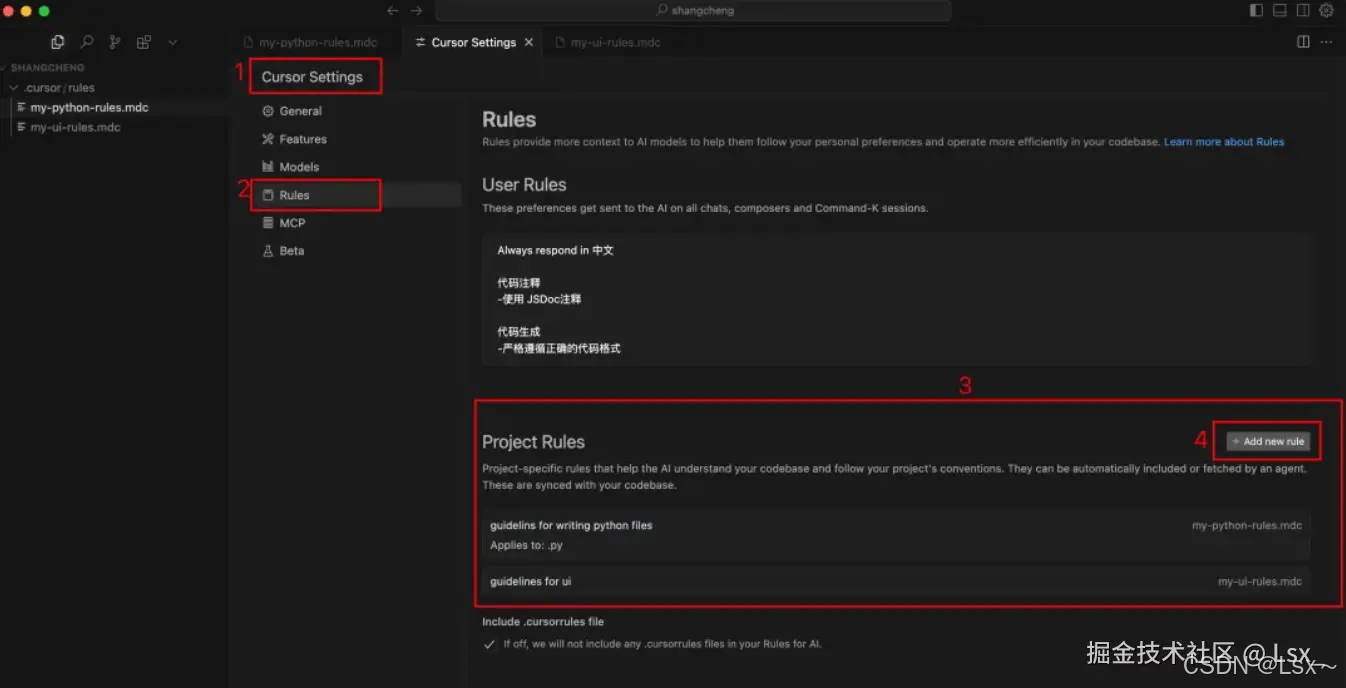Click my-ui-rules.mdc label in Project Rules

[1260, 581]
